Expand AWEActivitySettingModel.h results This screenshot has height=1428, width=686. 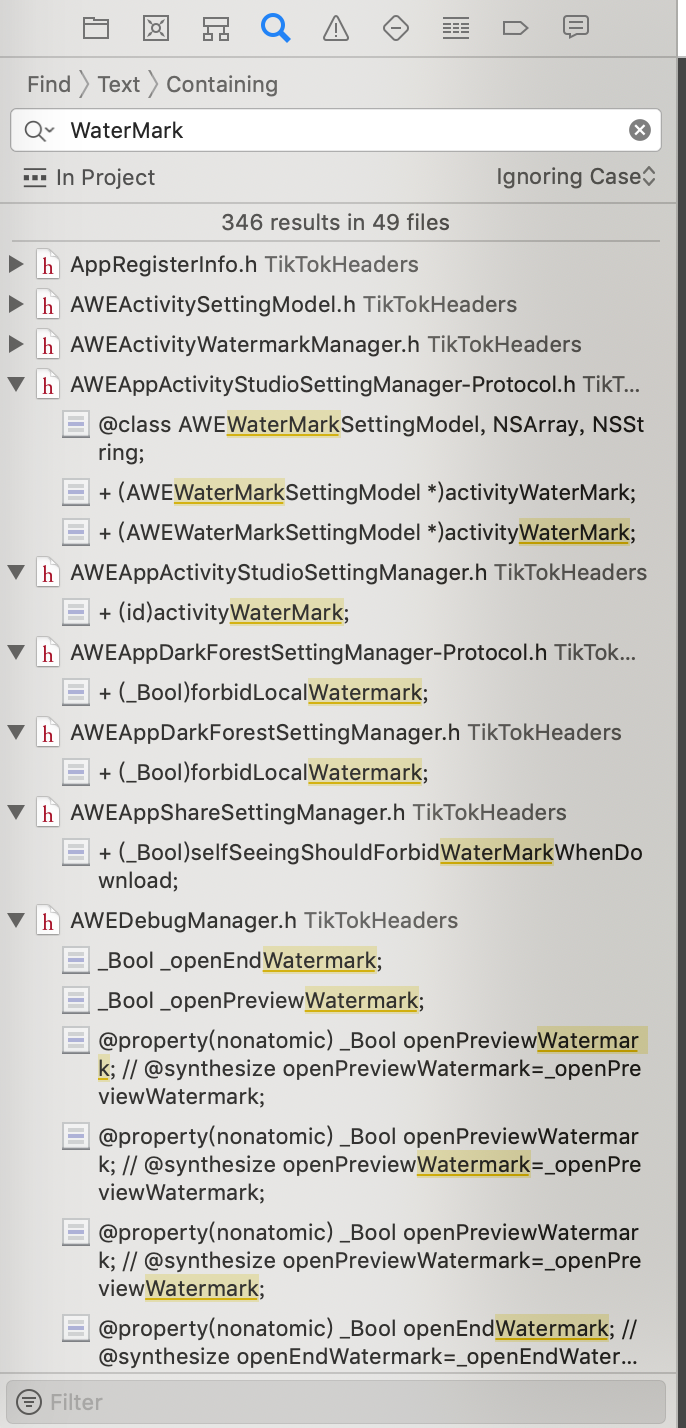(15, 304)
